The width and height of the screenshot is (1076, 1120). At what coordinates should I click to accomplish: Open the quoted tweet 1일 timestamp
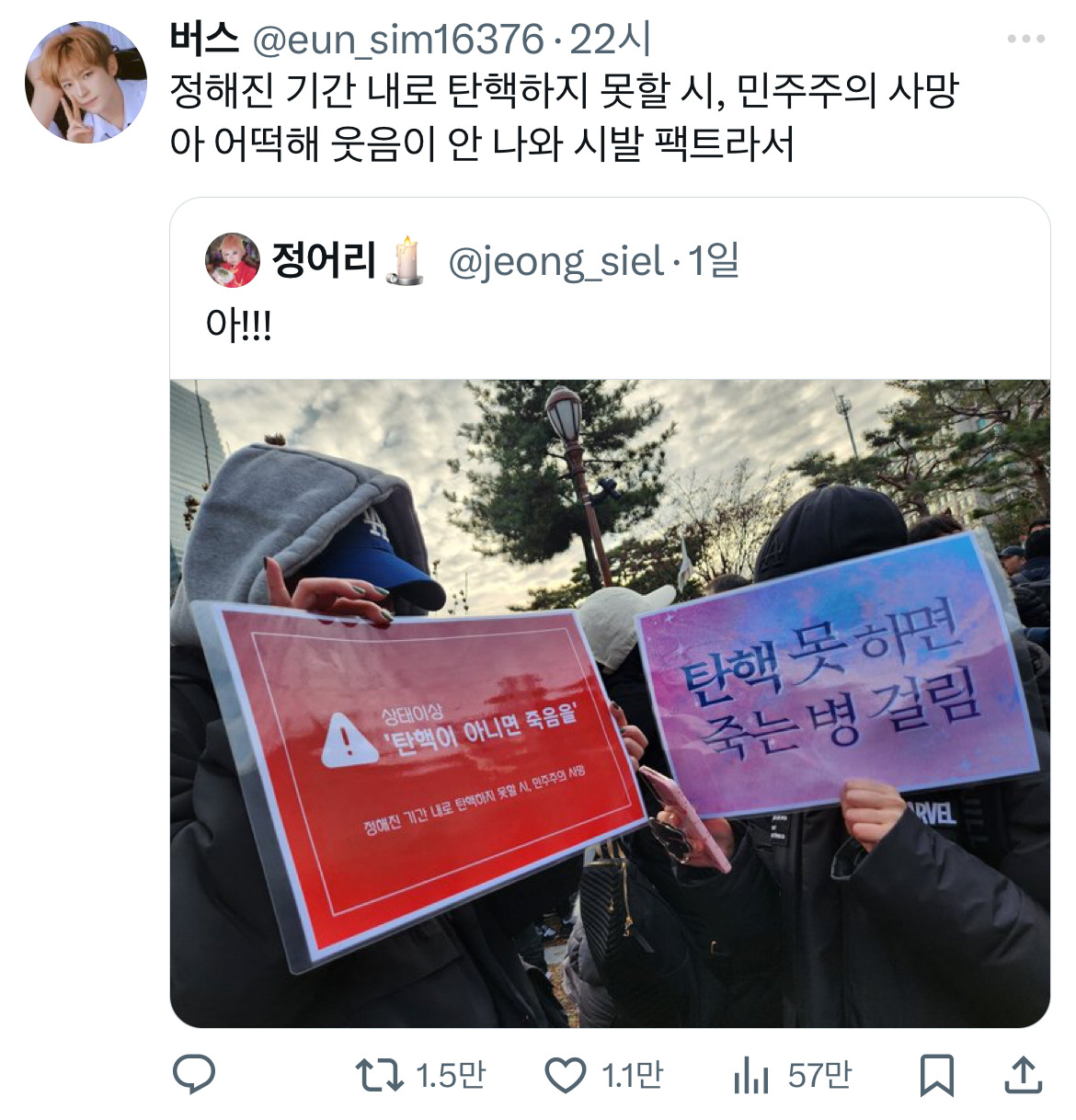(x=714, y=261)
